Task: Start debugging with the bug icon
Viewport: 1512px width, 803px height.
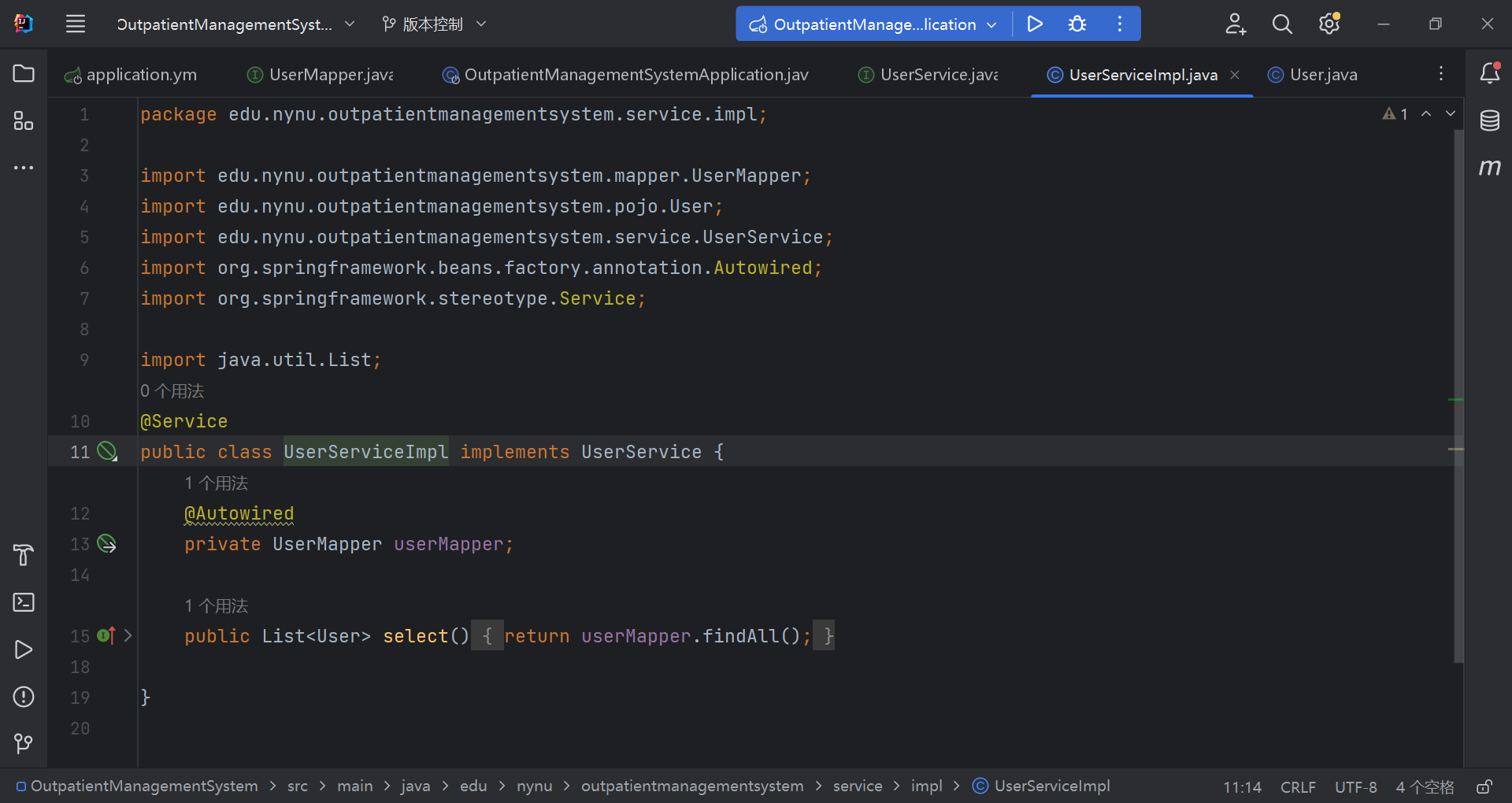Action: [x=1077, y=24]
